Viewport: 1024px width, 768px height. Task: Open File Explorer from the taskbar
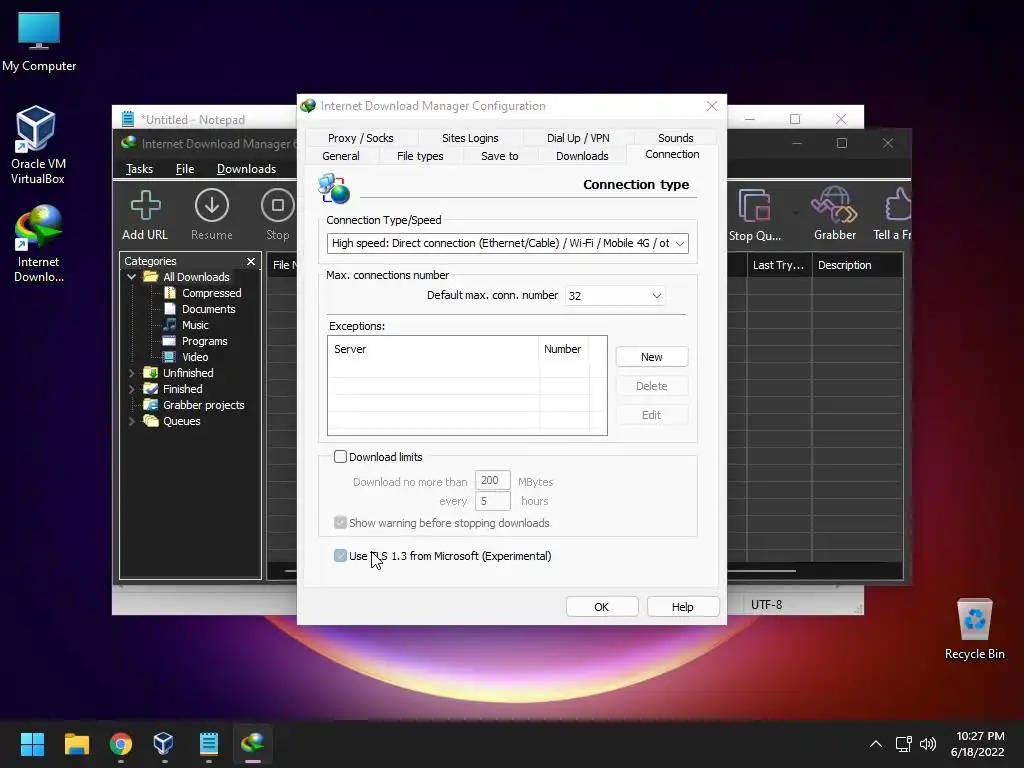point(76,744)
